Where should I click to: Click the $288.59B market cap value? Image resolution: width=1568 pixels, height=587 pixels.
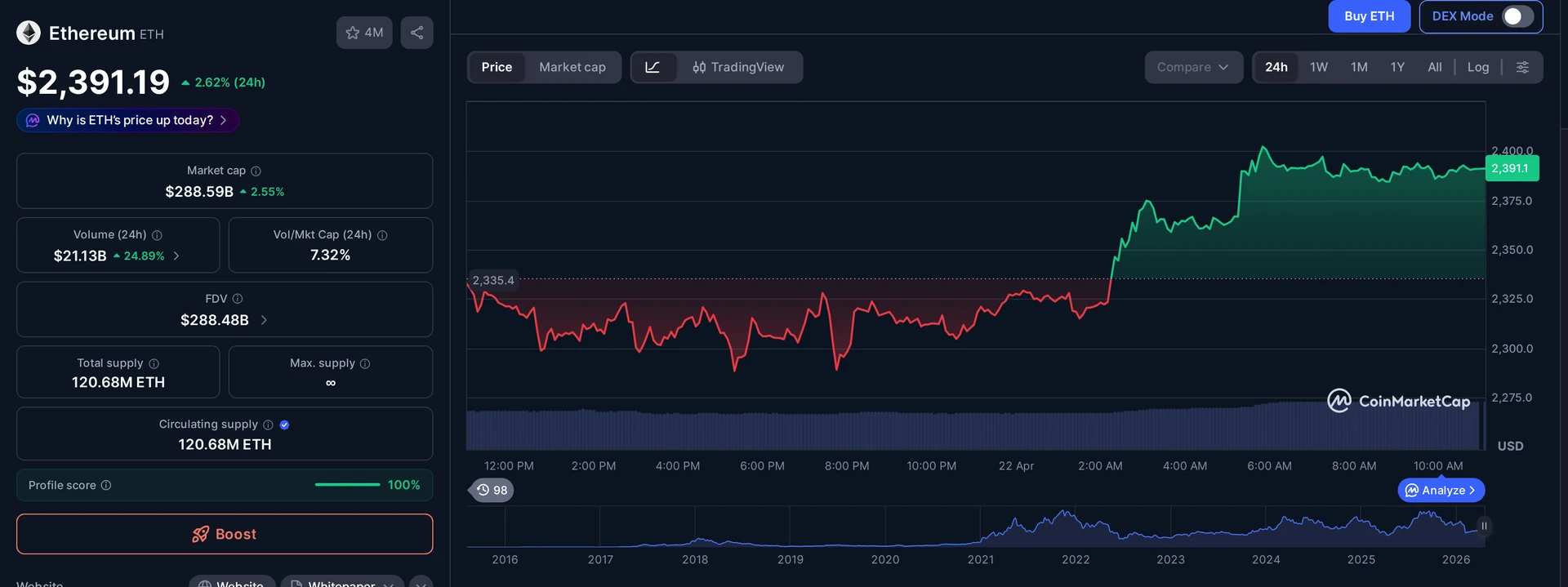click(x=199, y=192)
